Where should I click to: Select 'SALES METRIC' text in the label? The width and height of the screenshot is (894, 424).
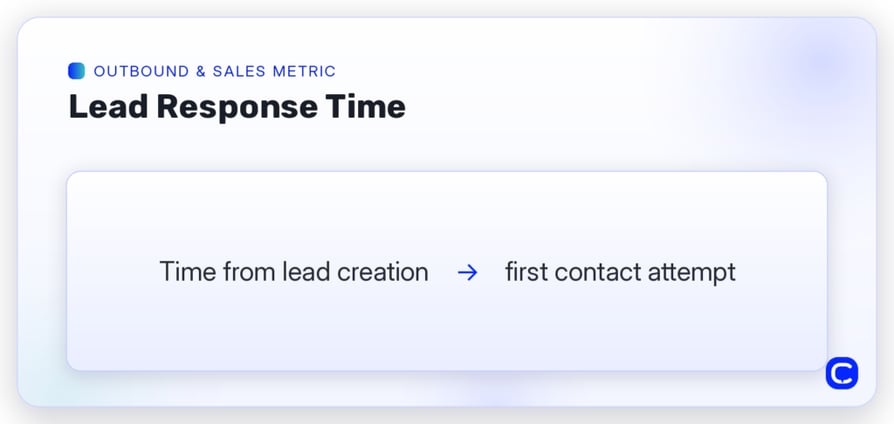coord(274,71)
